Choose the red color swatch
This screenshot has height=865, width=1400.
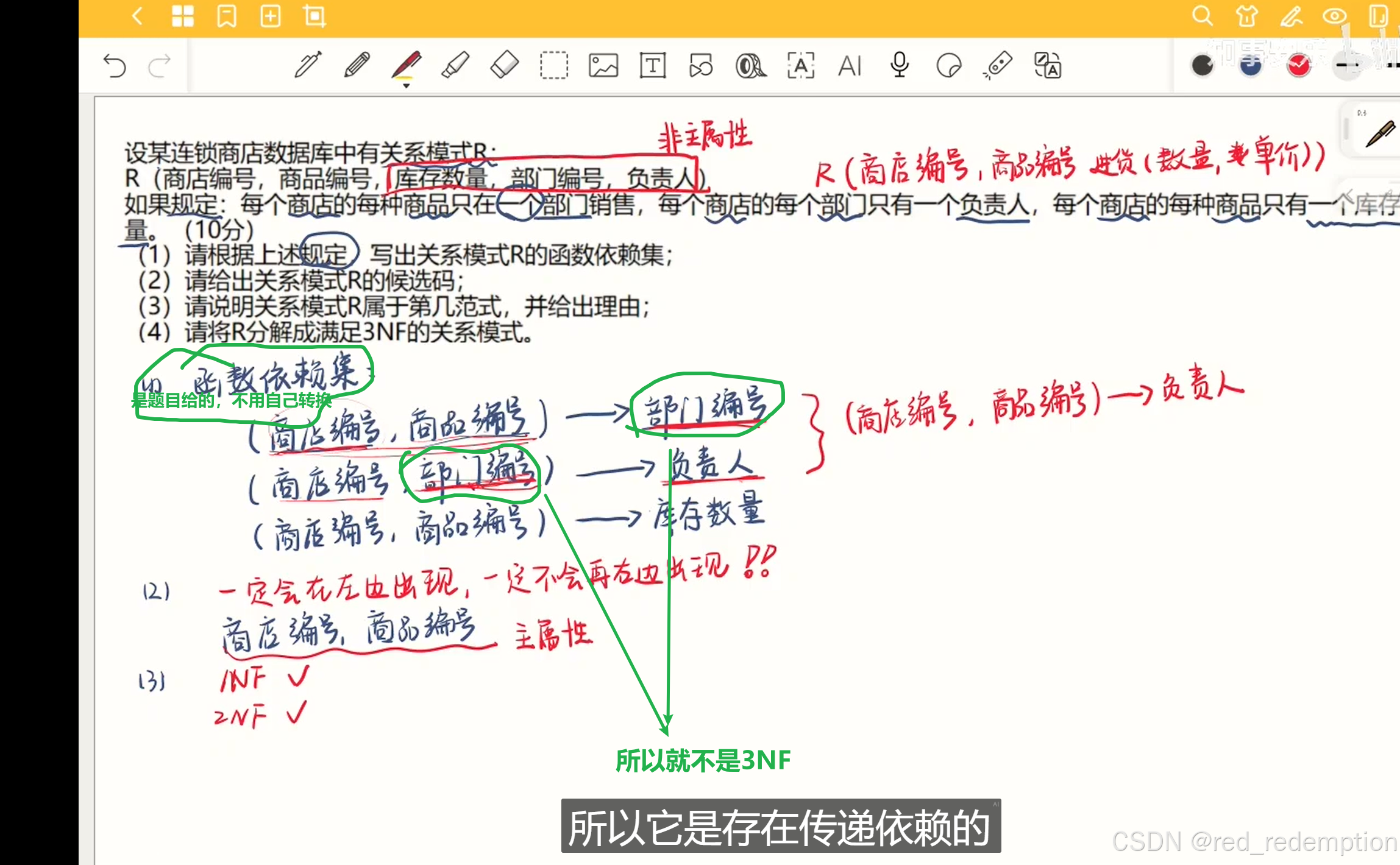click(1299, 65)
